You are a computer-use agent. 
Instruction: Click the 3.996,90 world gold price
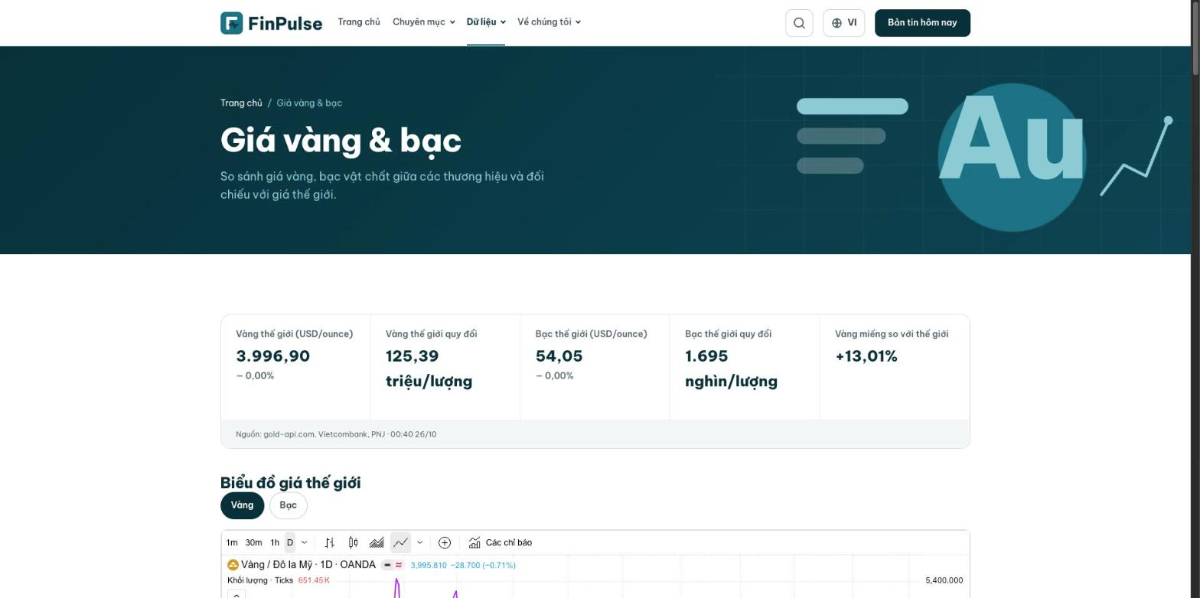pos(273,356)
